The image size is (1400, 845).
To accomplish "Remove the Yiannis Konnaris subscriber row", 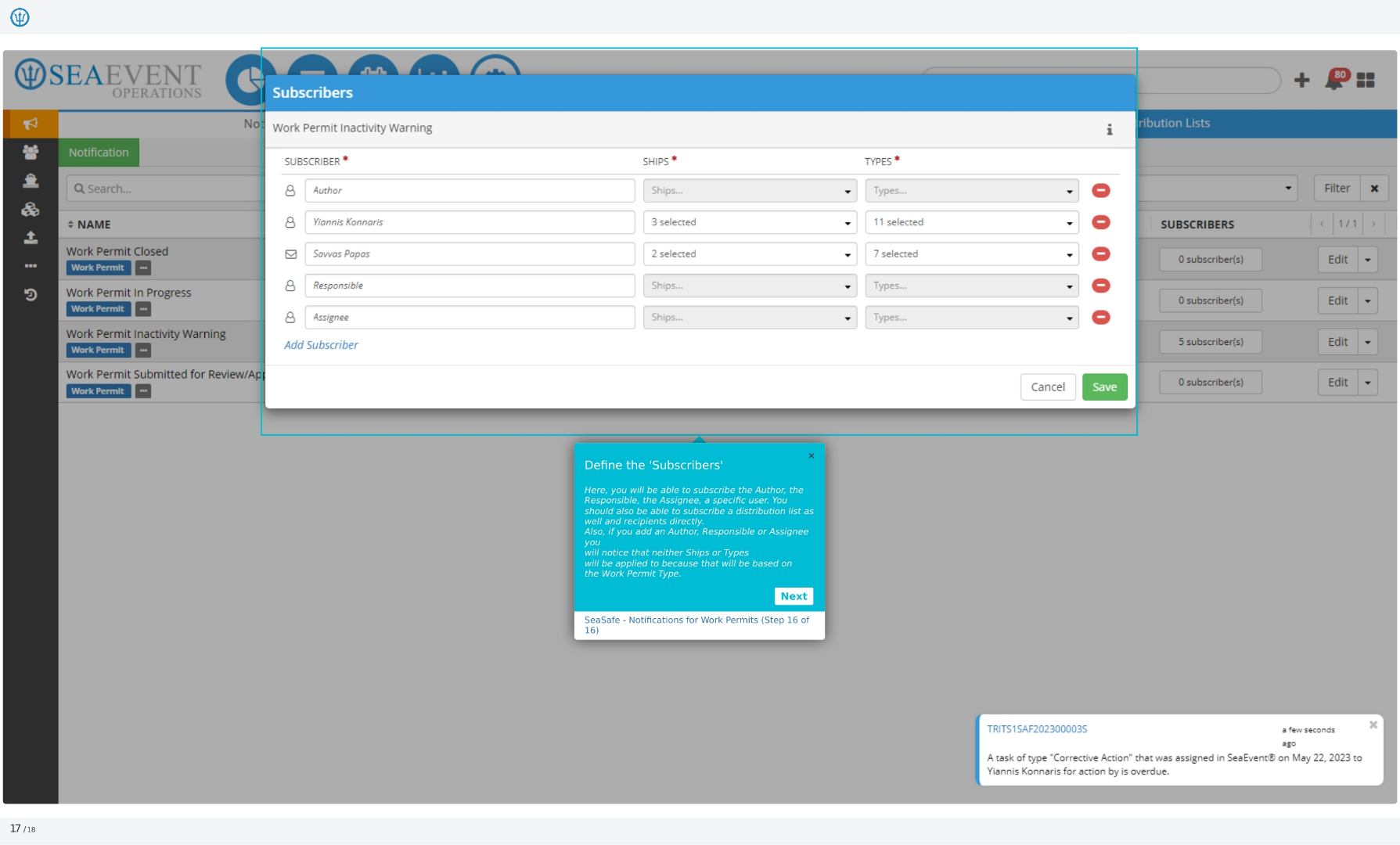I will pyautogui.click(x=1100, y=222).
